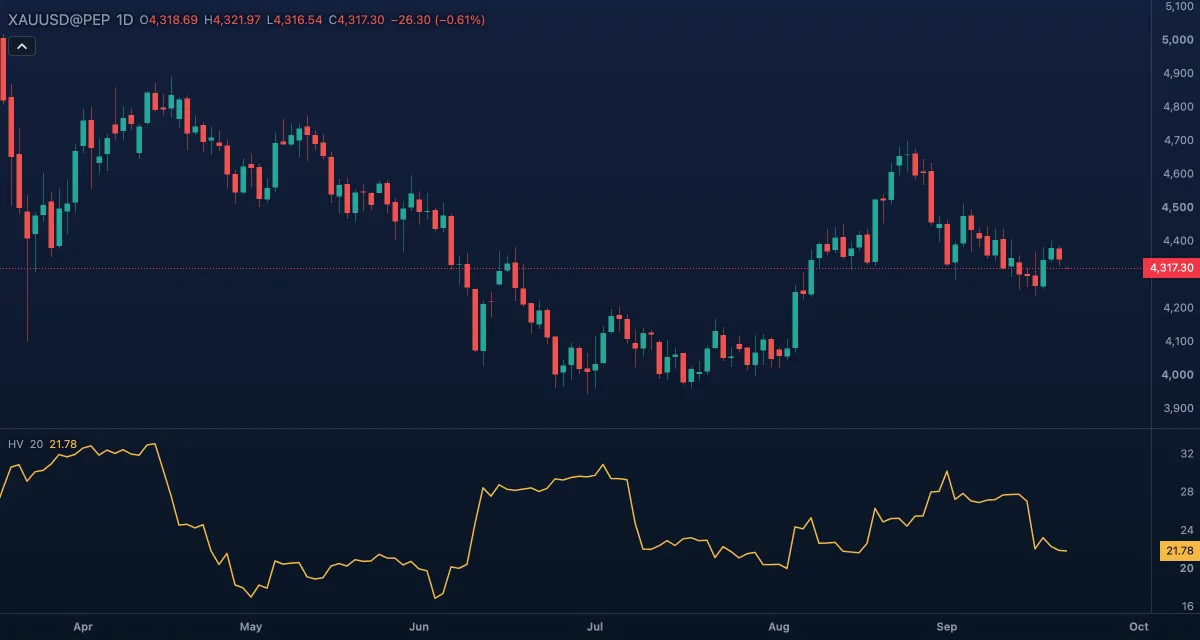Click the HV 20 indicator legend
Viewport: 1200px width, 640px height.
pos(26,443)
